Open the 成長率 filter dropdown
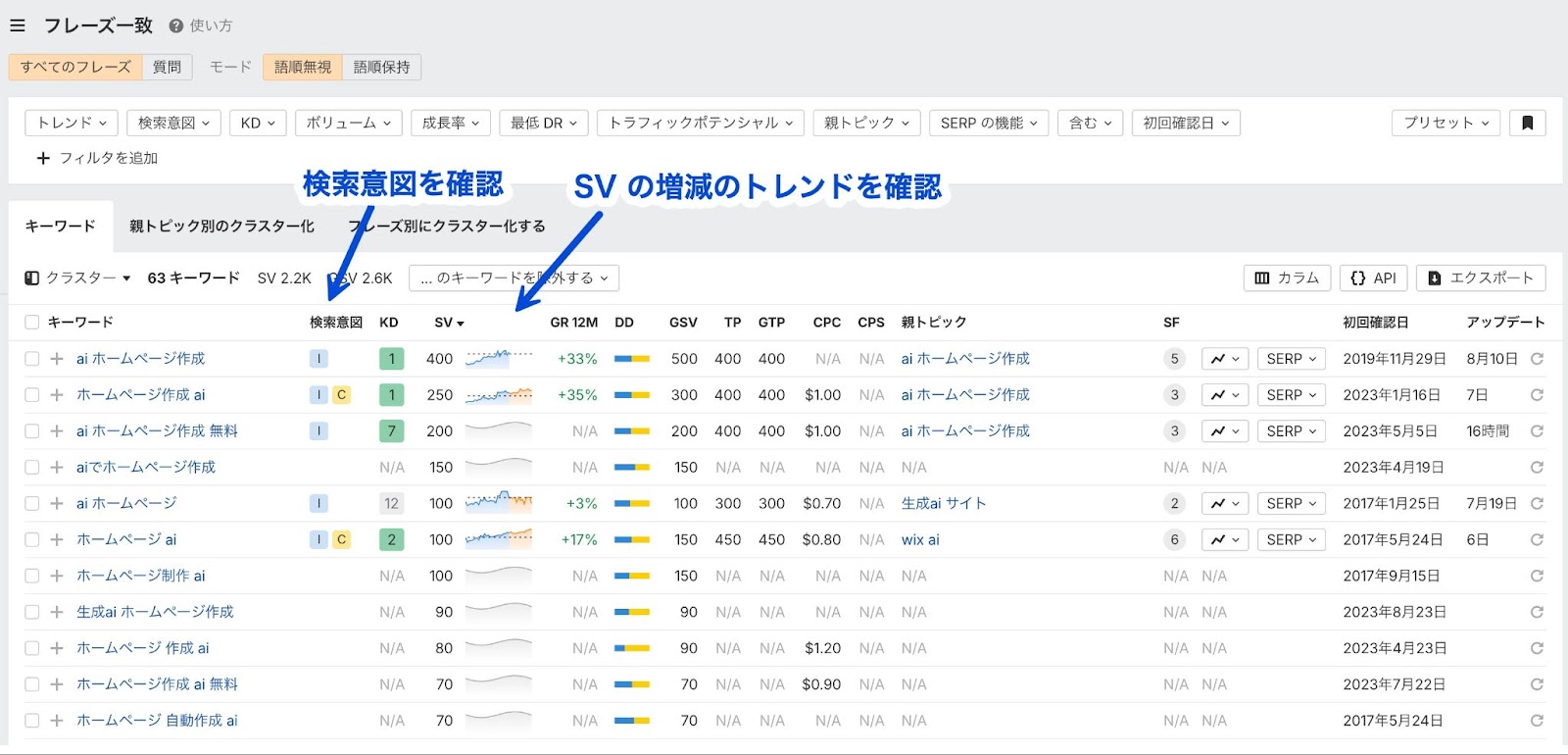Image resolution: width=1568 pixels, height=755 pixels. tap(450, 123)
